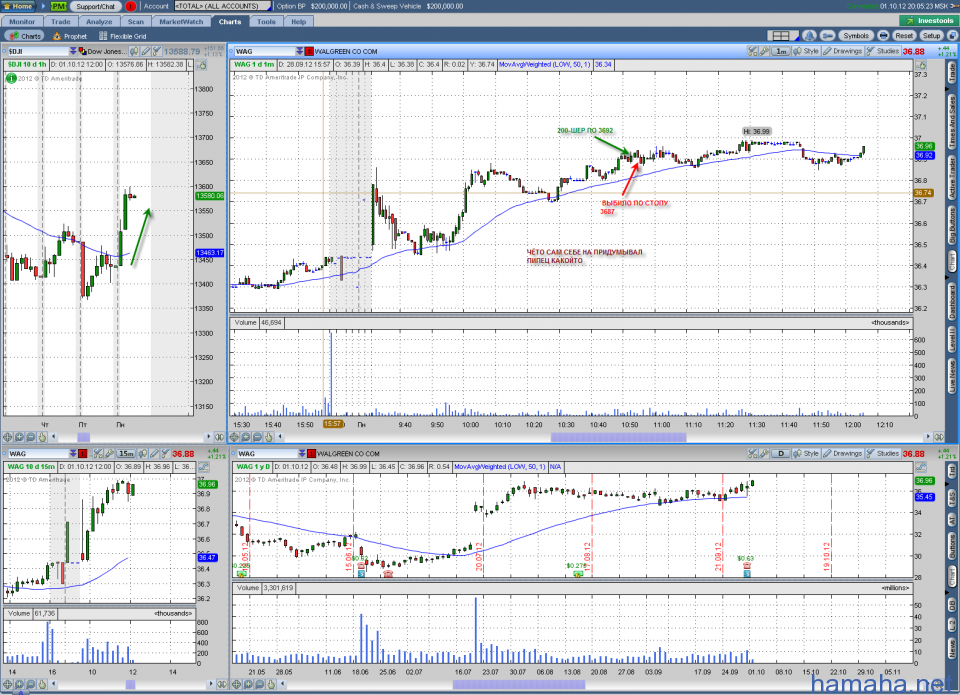
Task: Click the scroll left arrow under $DJI chart
Action: [54, 437]
